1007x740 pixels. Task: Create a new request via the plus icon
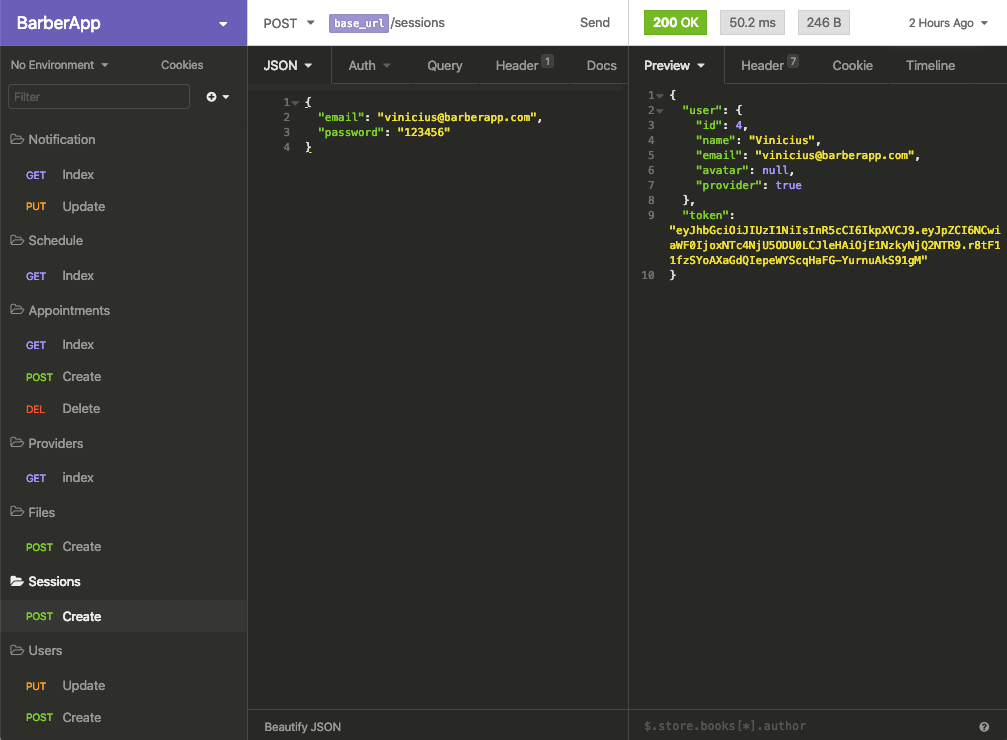pyautogui.click(x=210, y=96)
